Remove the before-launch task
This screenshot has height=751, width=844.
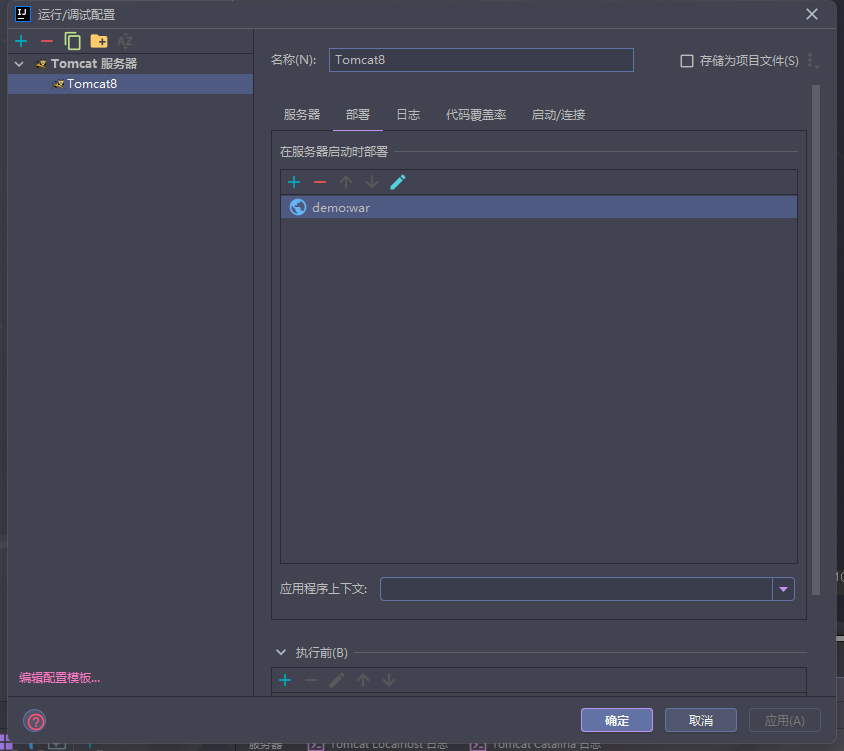(311, 680)
